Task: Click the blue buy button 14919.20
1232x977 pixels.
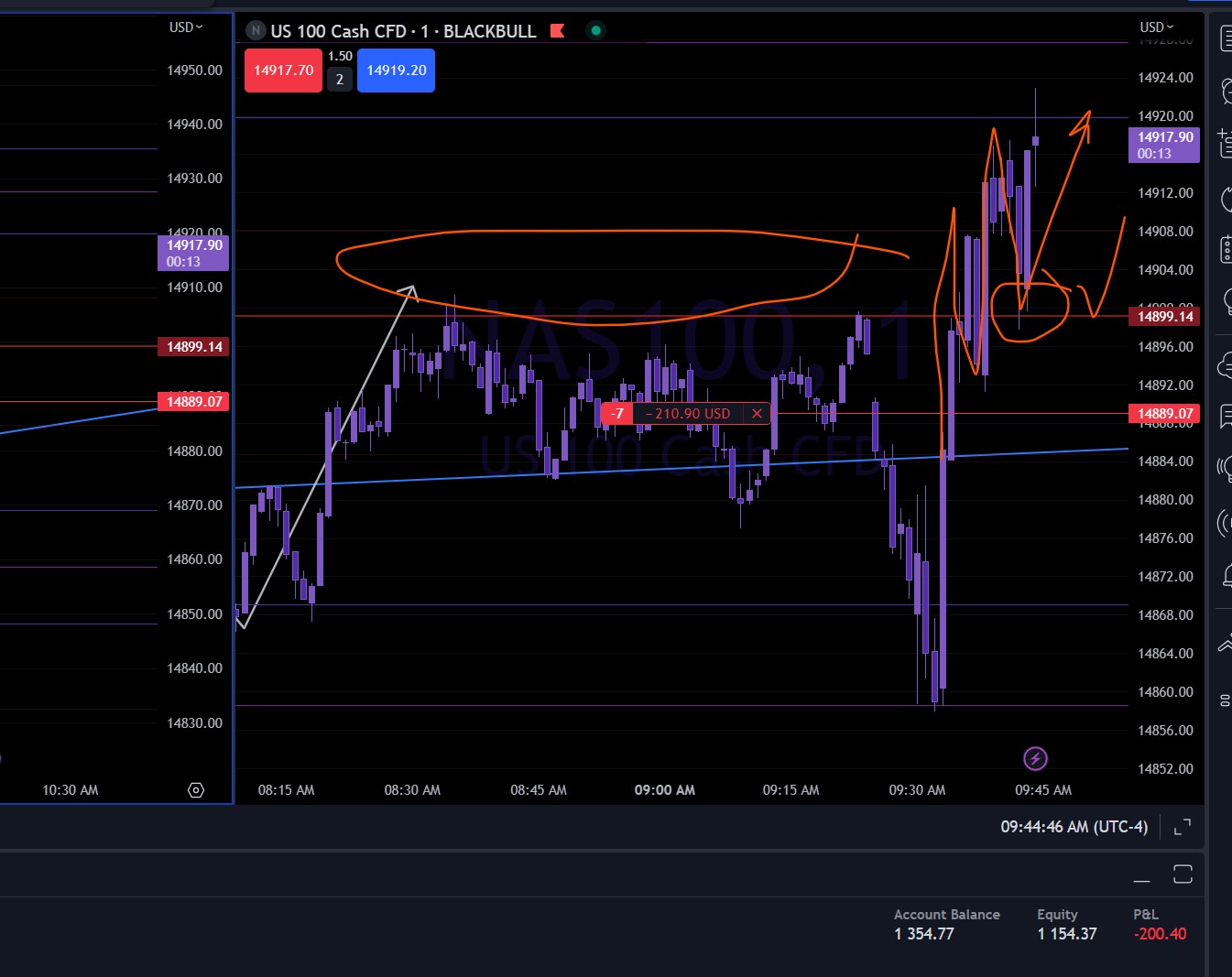Action: click(x=396, y=71)
